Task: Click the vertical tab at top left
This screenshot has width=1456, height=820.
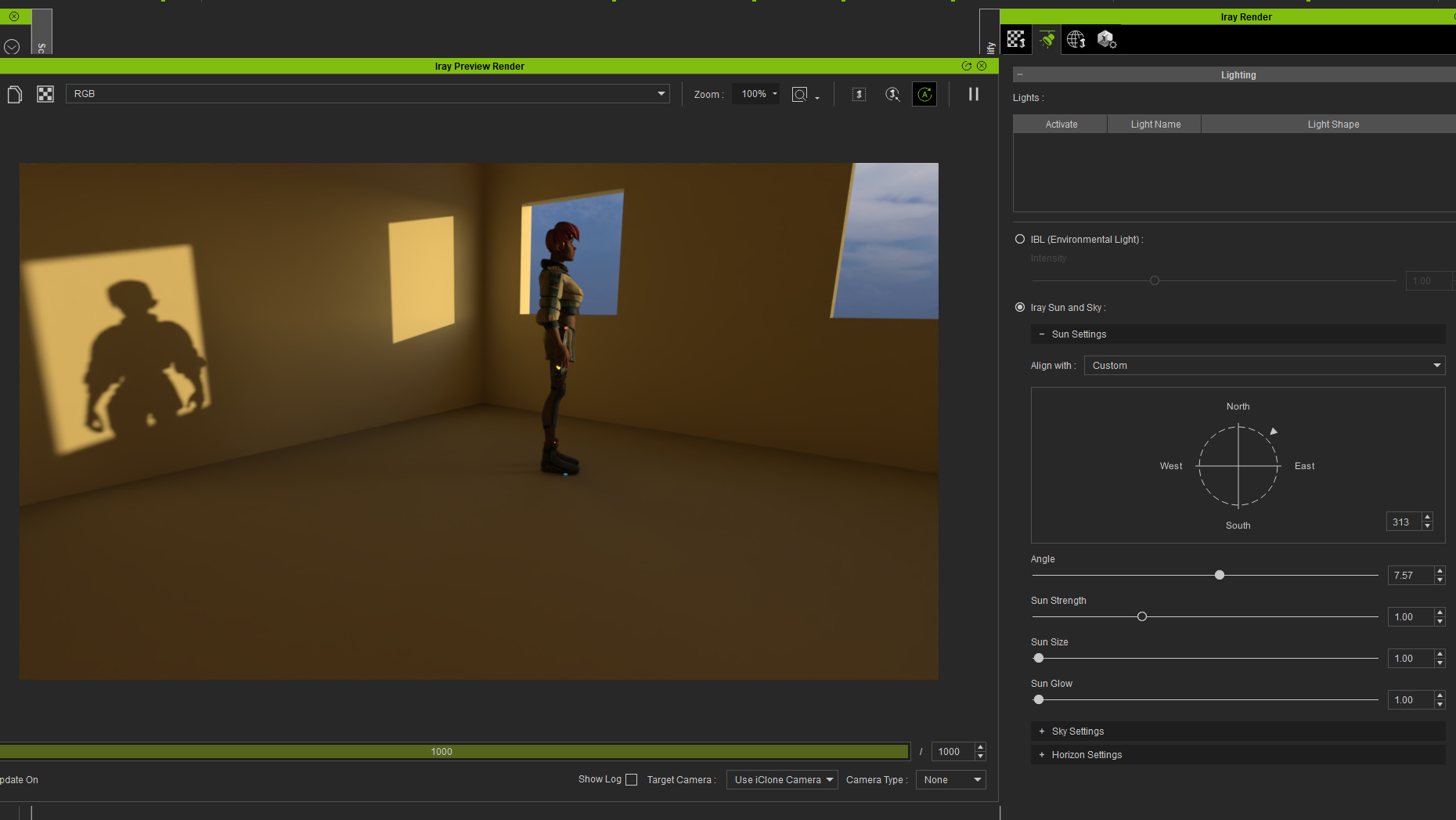Action: click(x=41, y=31)
